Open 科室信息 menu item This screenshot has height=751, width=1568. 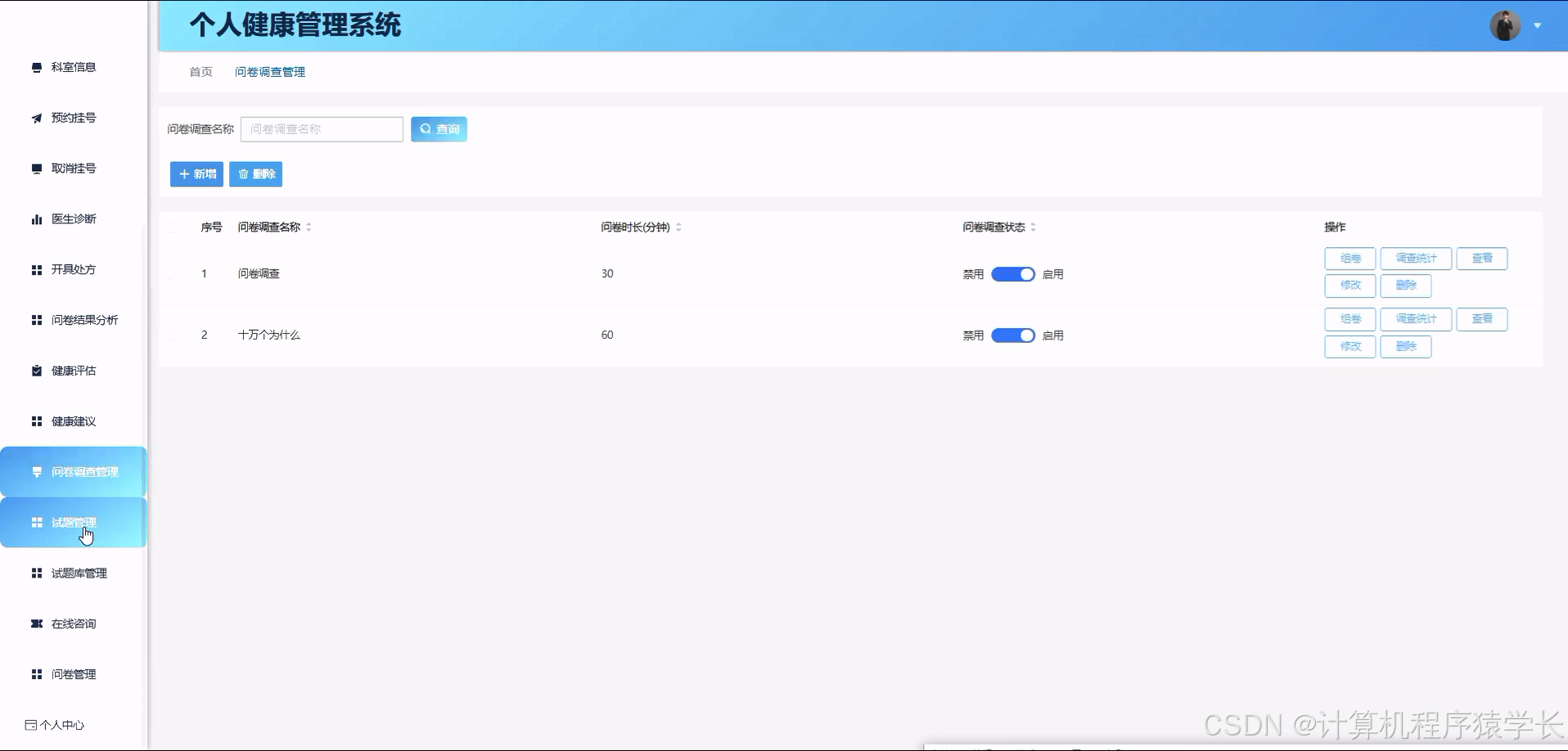point(74,67)
